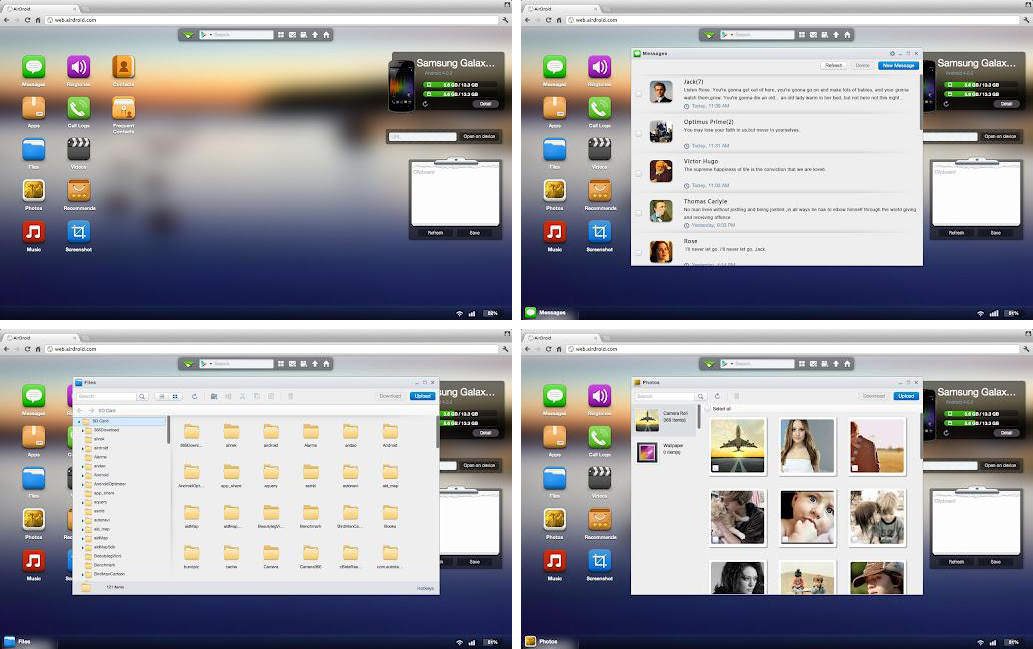1033x649 pixels.
Task: Click the baby photo thumbnail
Action: click(x=807, y=517)
